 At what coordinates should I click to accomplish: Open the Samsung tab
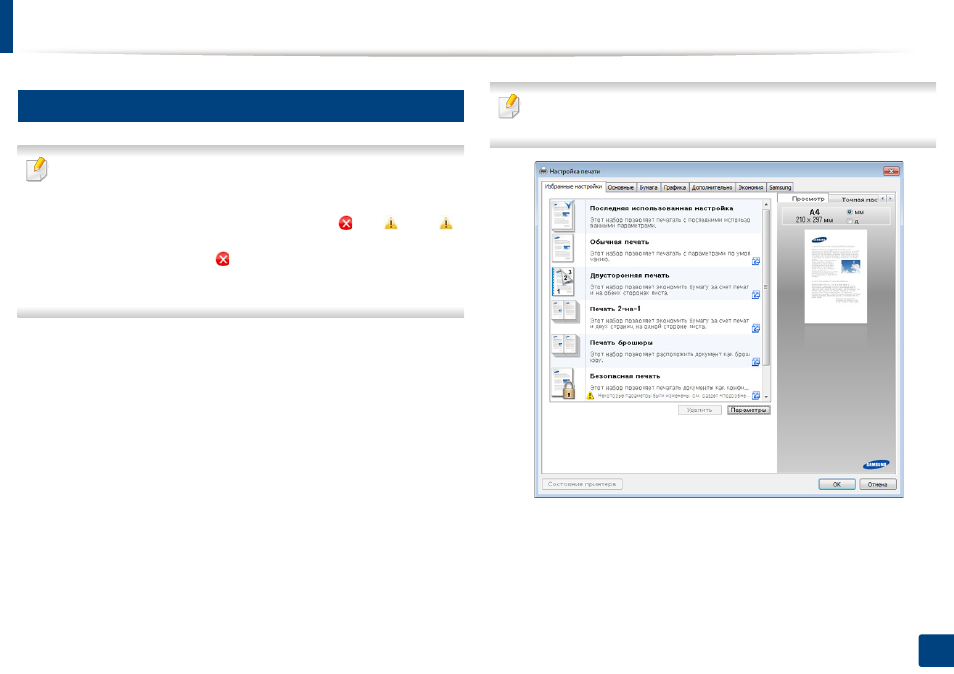(780, 187)
